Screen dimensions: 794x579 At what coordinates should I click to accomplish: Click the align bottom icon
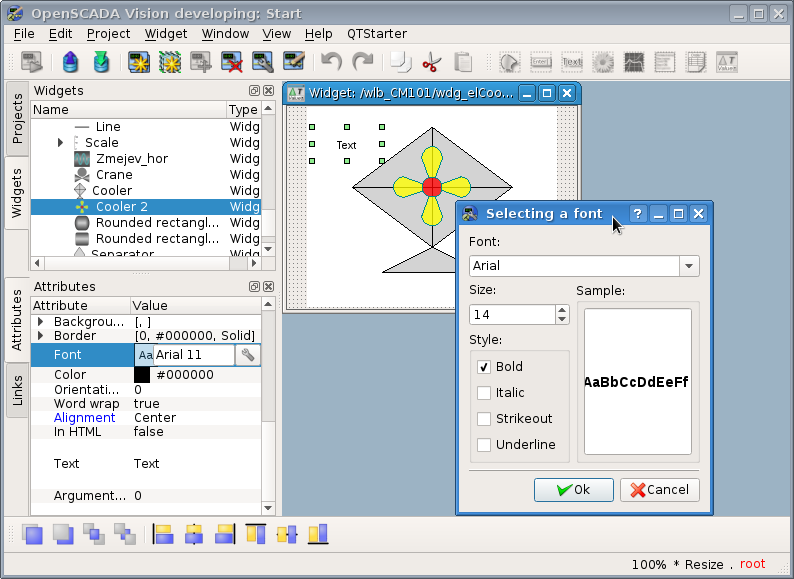point(318,534)
